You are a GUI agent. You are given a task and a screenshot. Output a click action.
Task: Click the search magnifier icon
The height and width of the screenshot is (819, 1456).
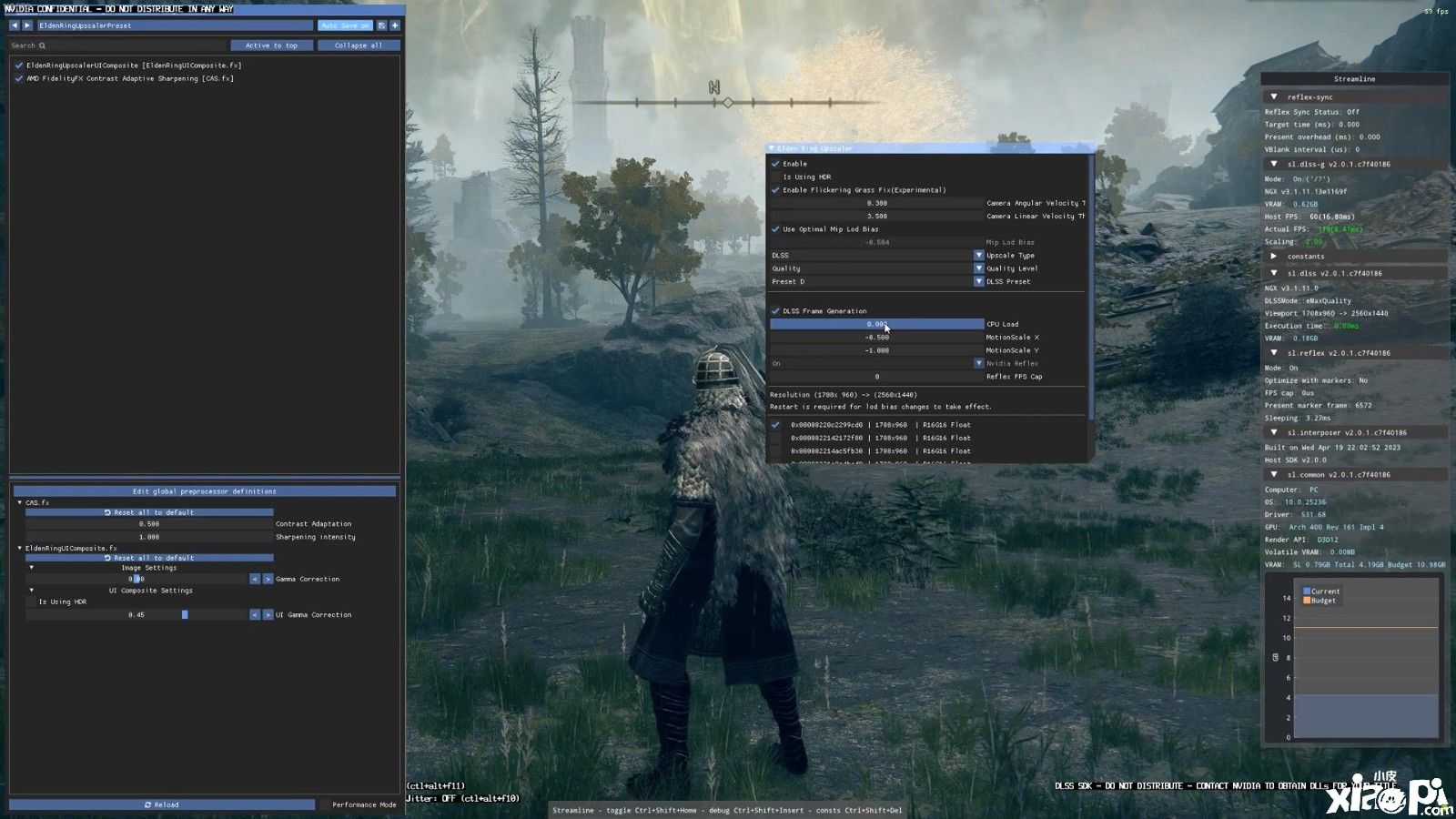pos(42,45)
